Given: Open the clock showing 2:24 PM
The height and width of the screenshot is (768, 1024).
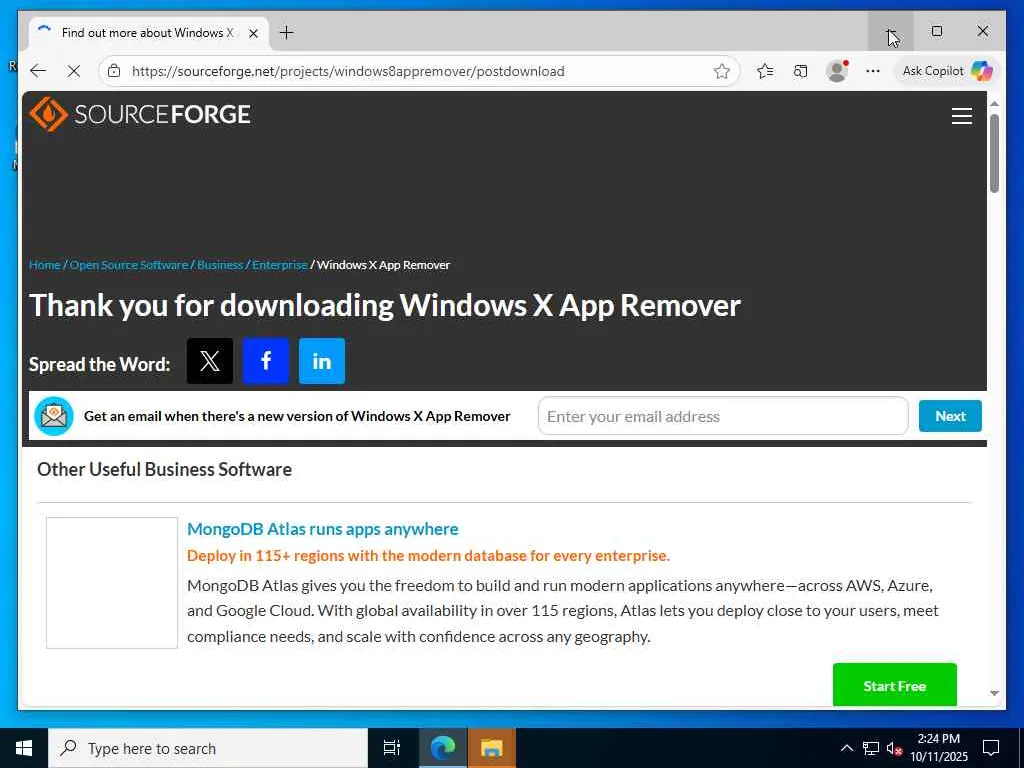Looking at the screenshot, I should (x=938, y=748).
